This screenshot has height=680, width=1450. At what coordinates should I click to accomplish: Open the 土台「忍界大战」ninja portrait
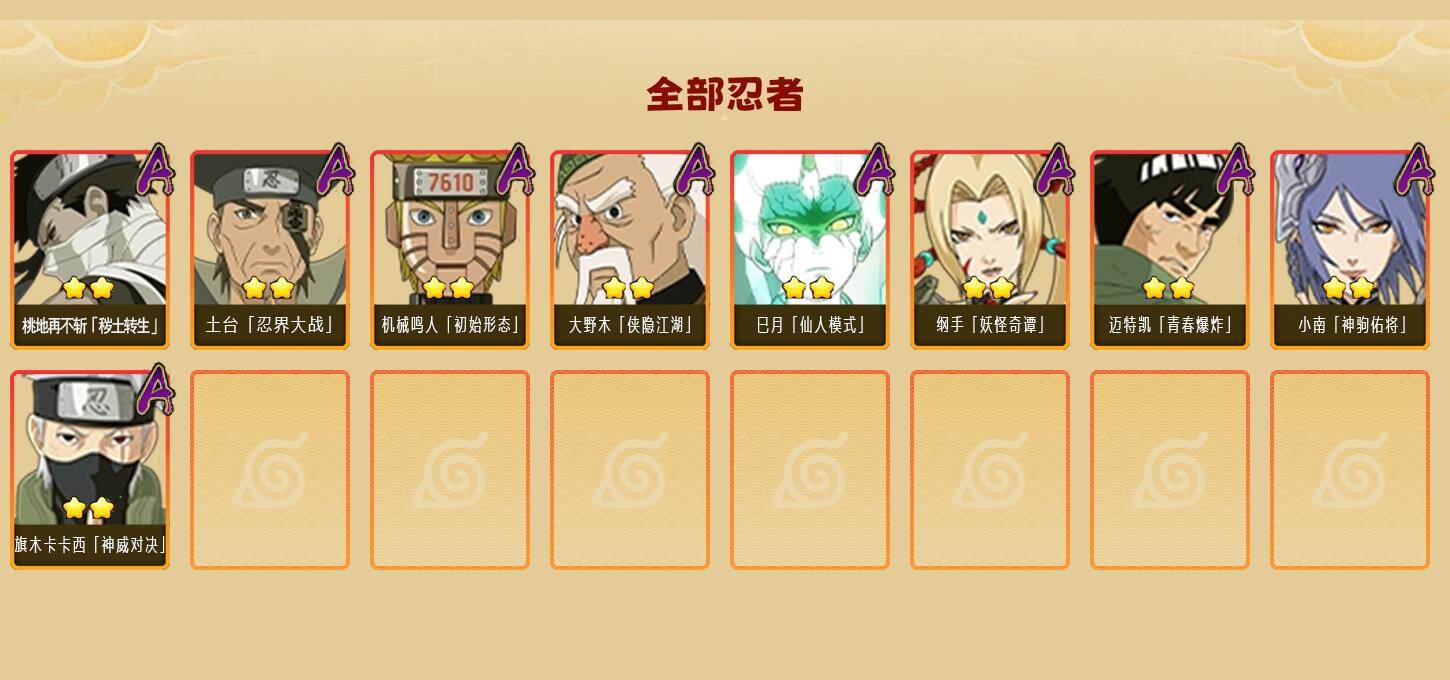270,250
